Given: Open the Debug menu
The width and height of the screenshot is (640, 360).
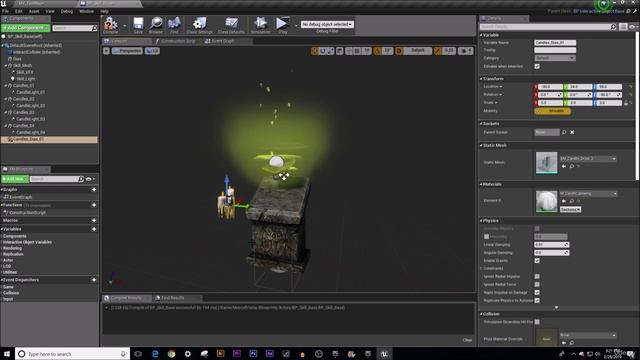Looking at the screenshot, I should (67, 11).
